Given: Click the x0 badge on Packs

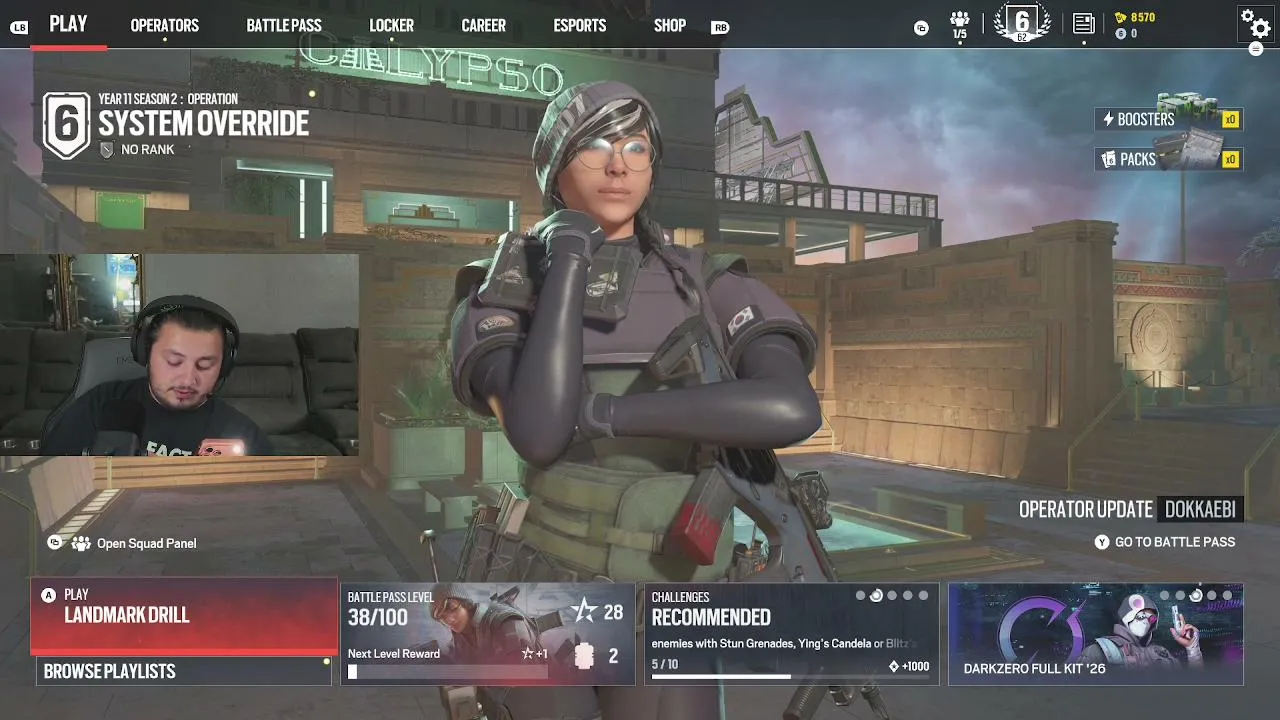Looking at the screenshot, I should (1231, 159).
